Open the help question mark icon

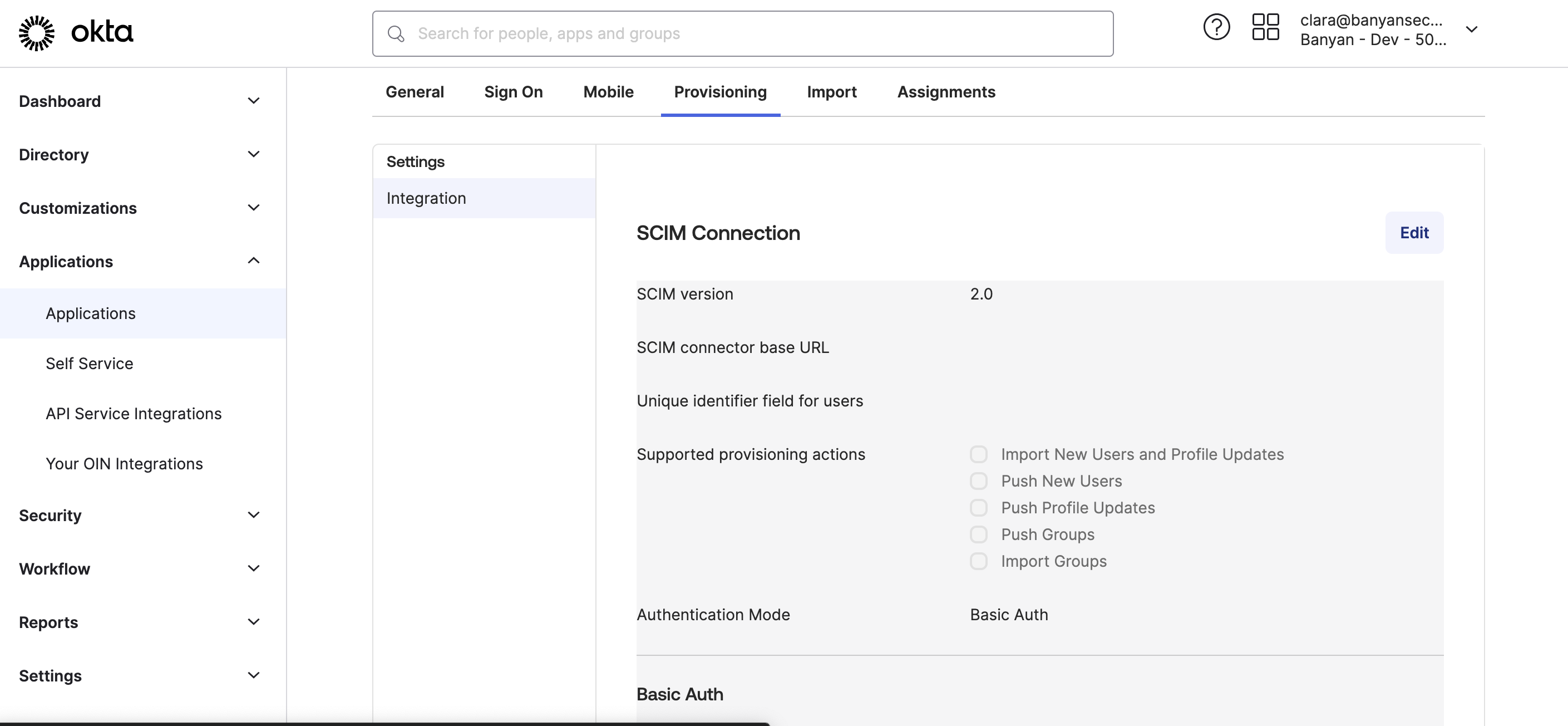[x=1216, y=28]
